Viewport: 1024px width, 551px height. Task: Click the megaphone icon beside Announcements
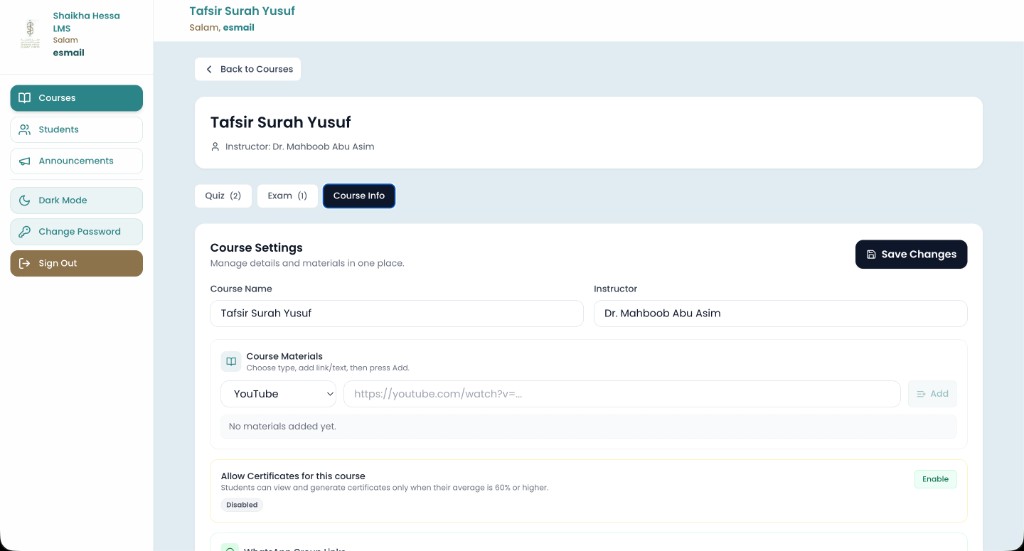(x=24, y=161)
